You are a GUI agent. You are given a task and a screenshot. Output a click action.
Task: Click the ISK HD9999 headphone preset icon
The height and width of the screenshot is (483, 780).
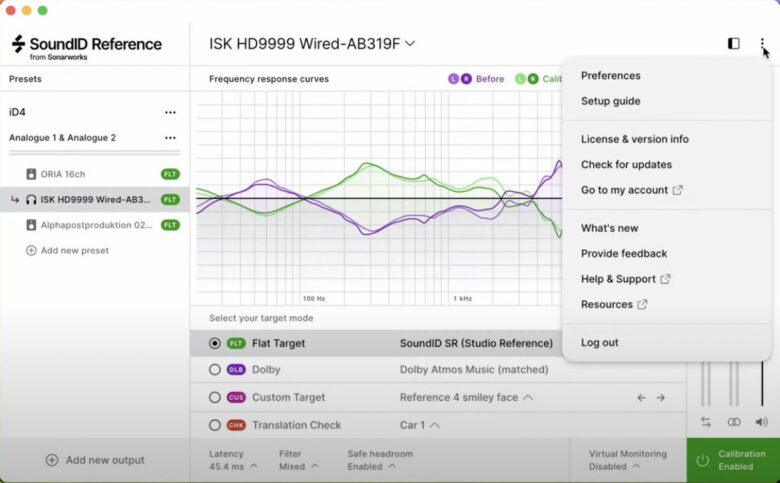point(31,199)
